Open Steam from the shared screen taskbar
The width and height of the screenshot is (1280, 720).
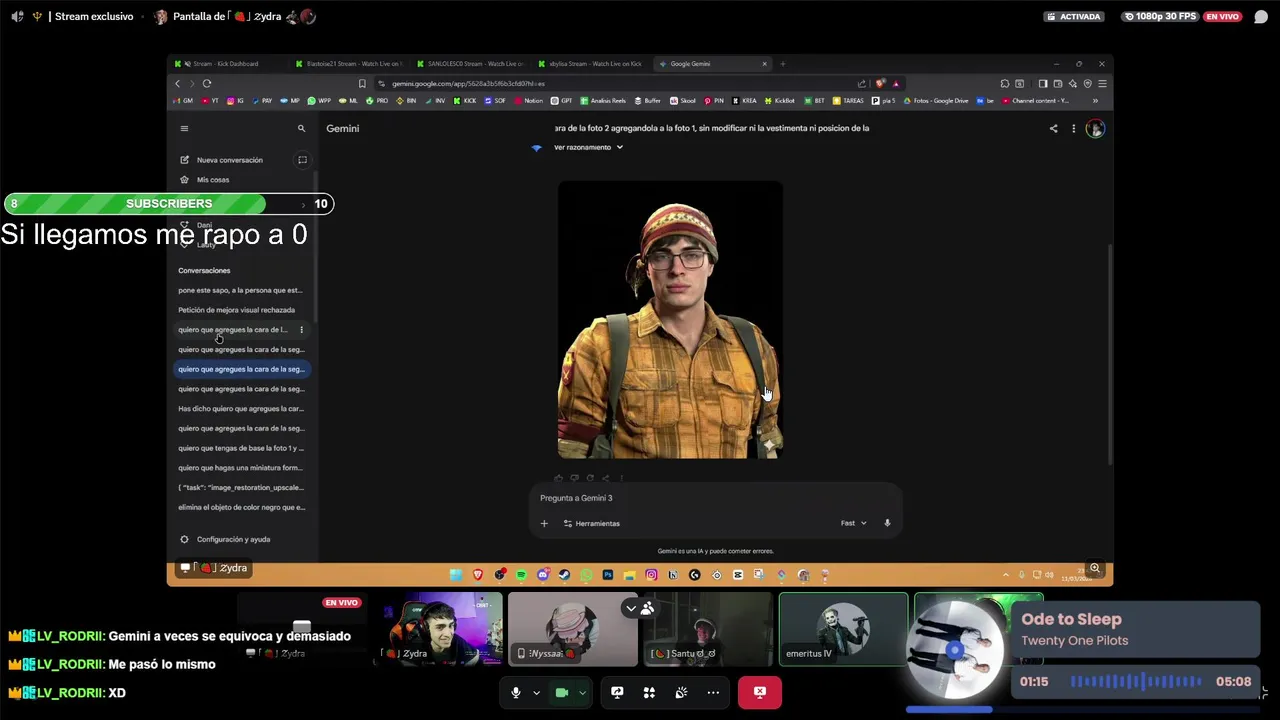(564, 575)
